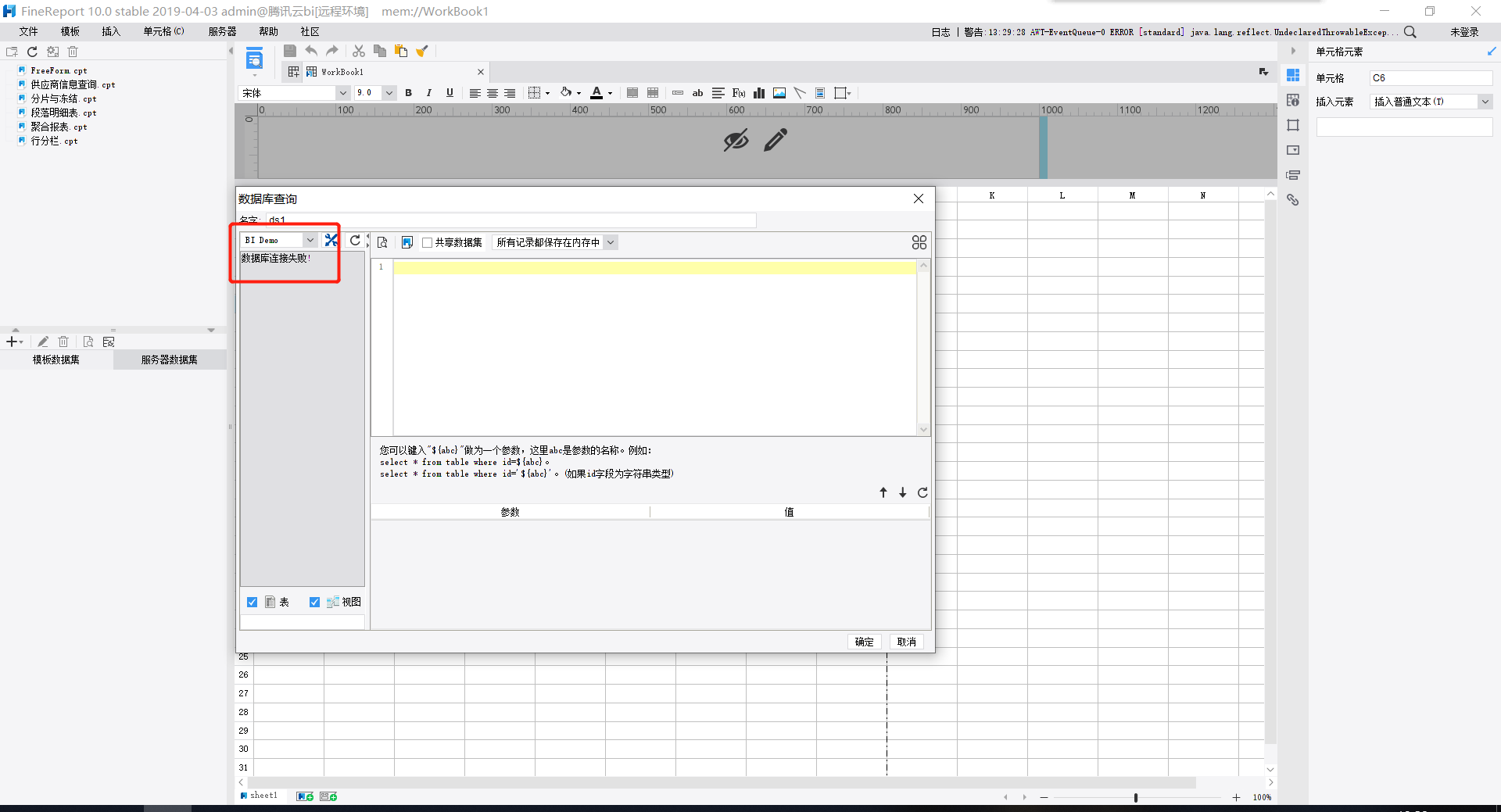
Task: Align cell text to the right
Action: click(x=510, y=93)
